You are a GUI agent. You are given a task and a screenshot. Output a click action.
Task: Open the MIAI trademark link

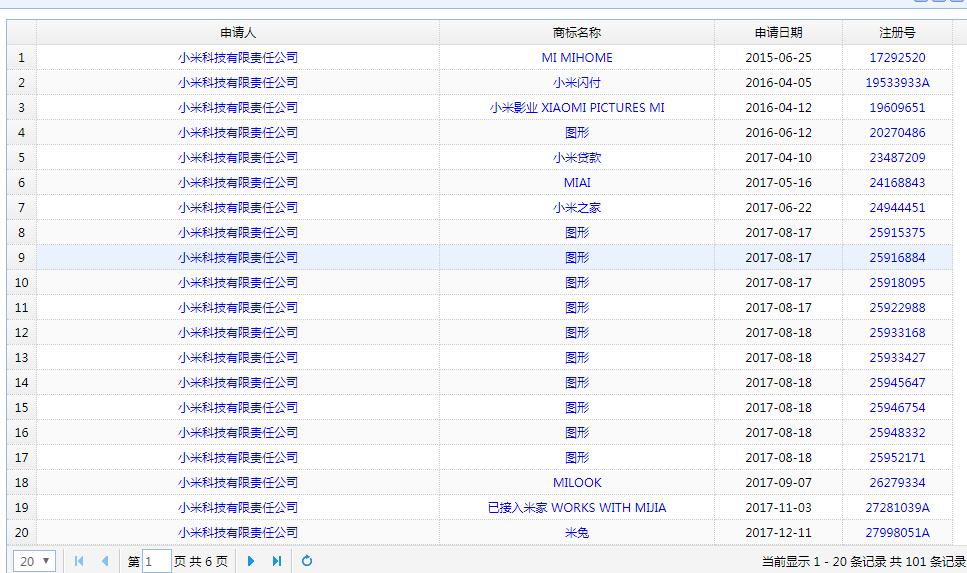[577, 183]
